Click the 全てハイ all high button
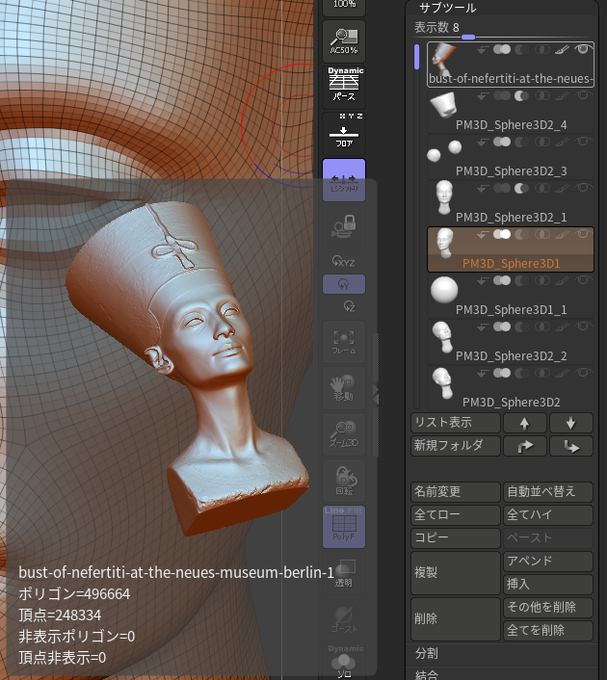The height and width of the screenshot is (680, 607). 548,515
